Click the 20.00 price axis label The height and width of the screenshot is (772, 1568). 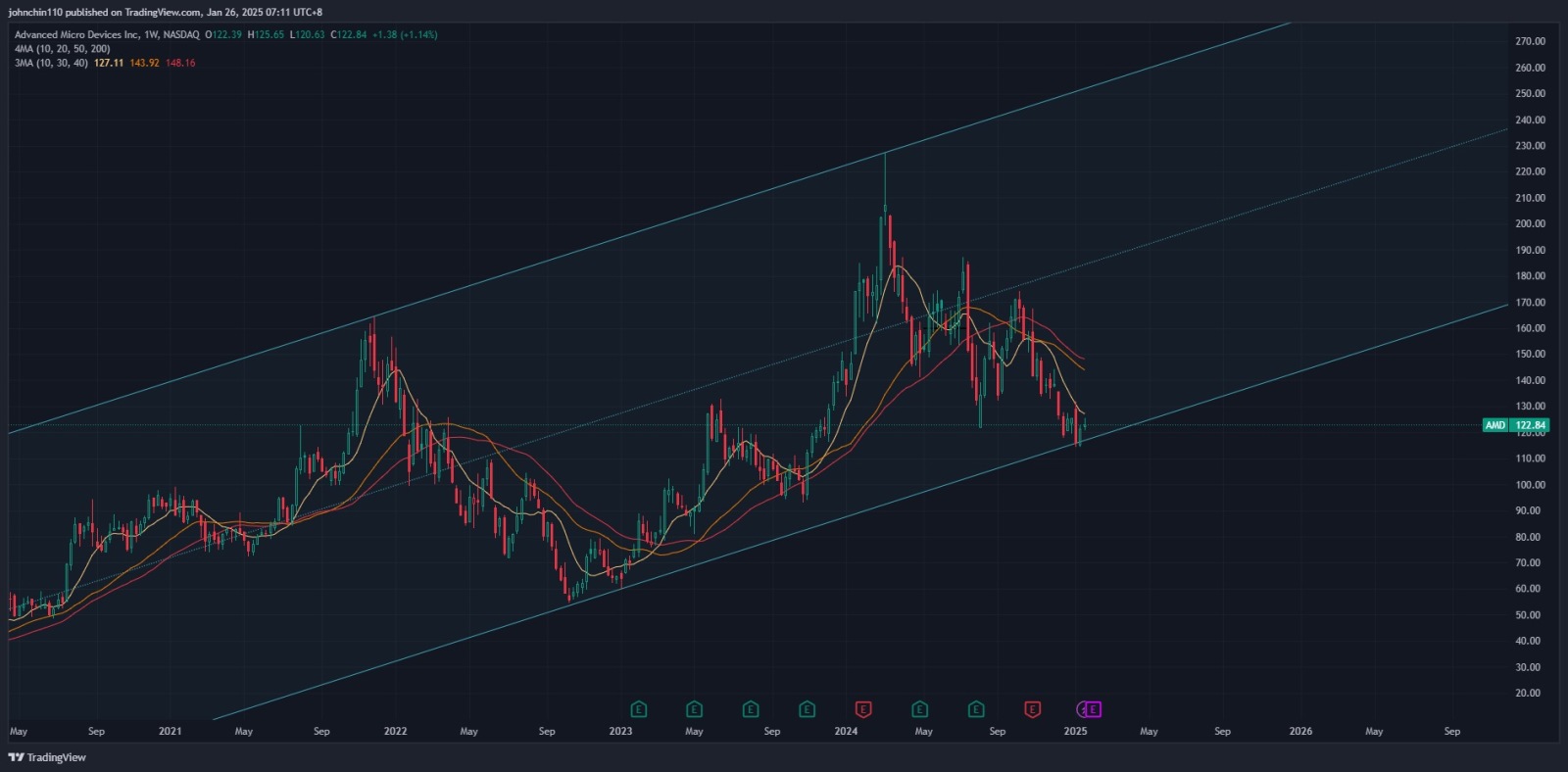pyautogui.click(x=1530, y=693)
